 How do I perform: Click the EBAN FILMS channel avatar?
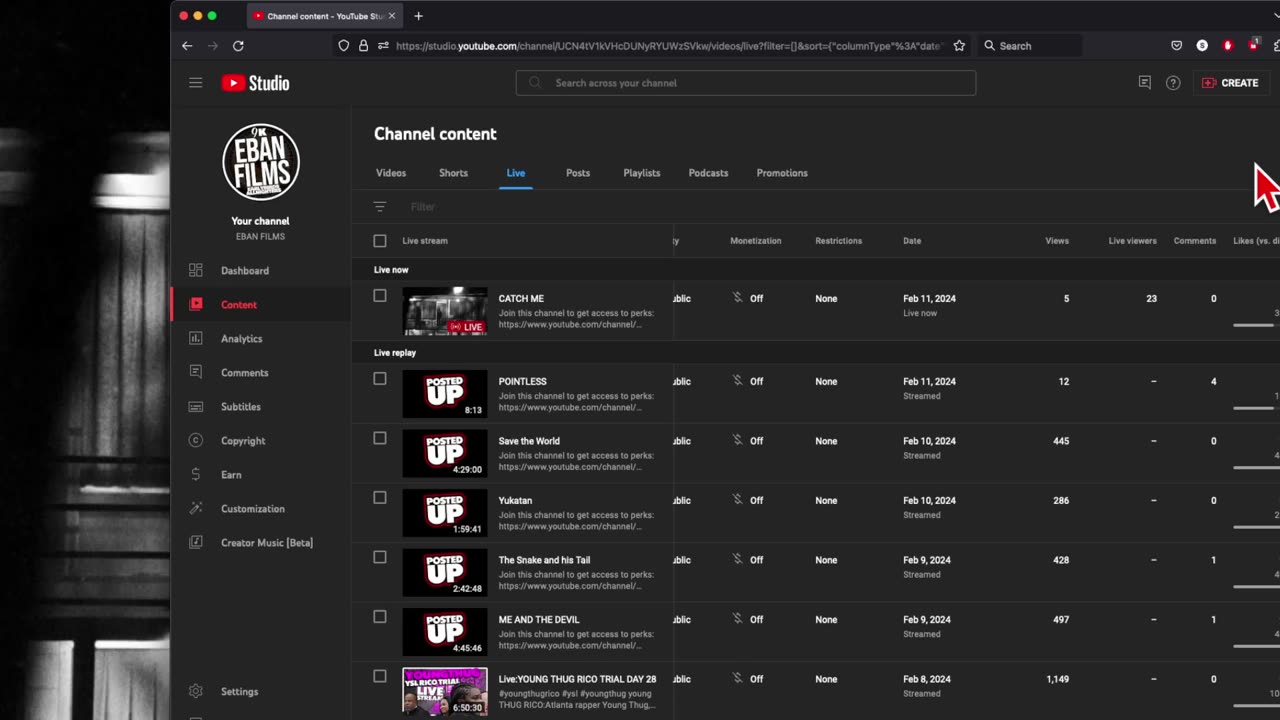click(x=260, y=162)
